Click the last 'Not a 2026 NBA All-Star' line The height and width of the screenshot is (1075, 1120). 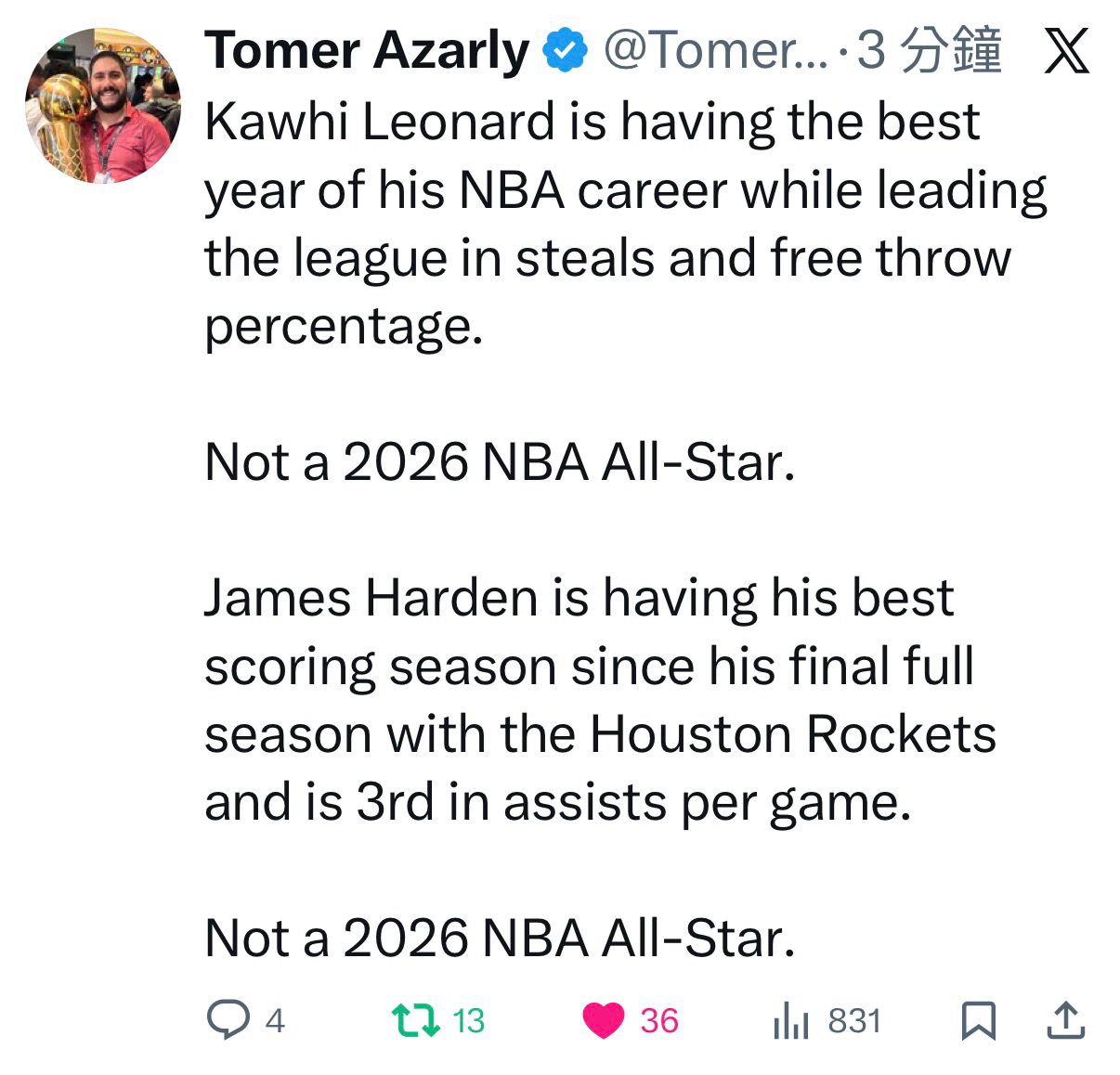[500, 938]
